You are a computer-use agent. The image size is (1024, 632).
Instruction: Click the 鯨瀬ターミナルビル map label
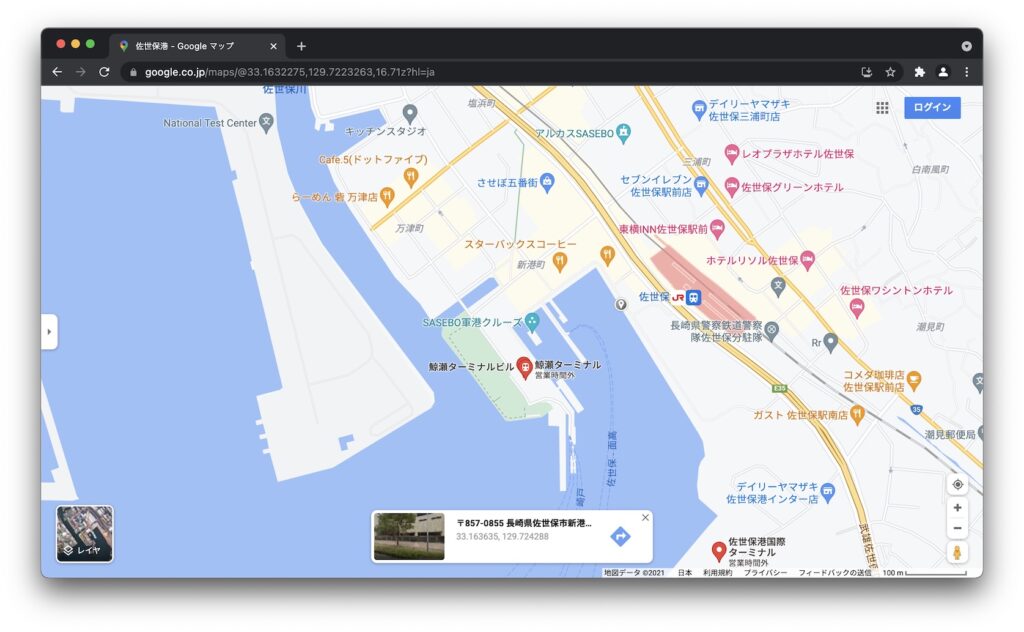tap(471, 367)
